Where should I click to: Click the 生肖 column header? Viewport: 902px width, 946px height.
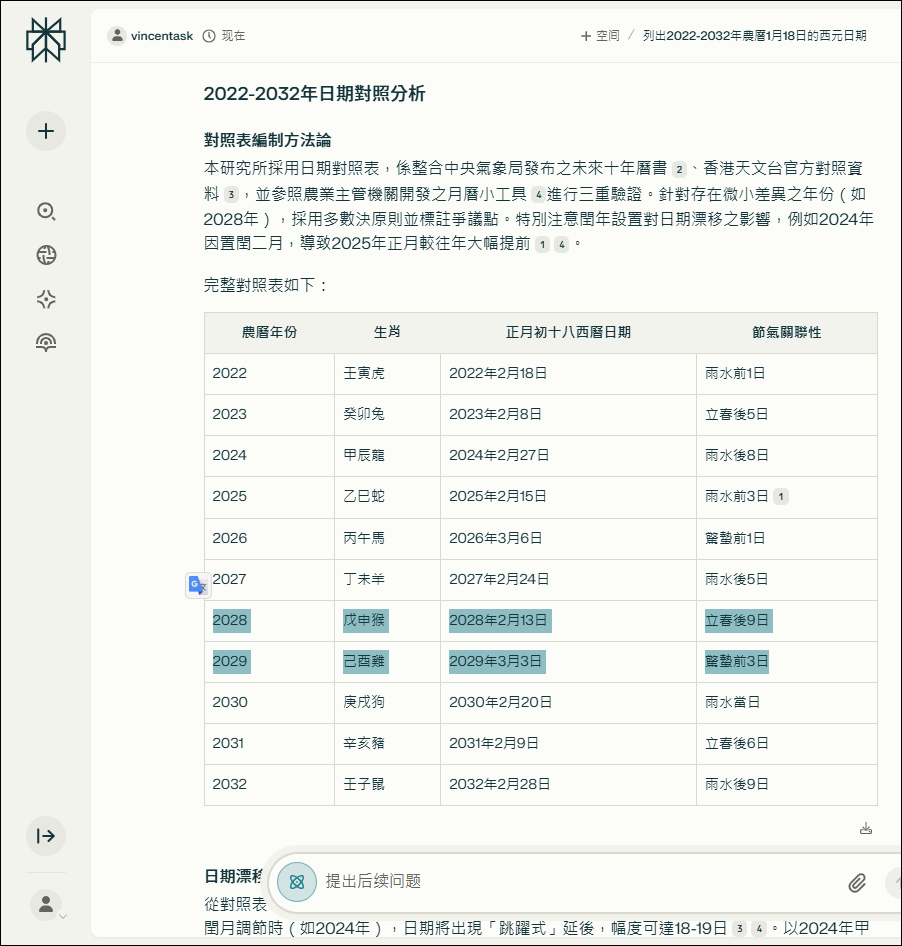387,332
